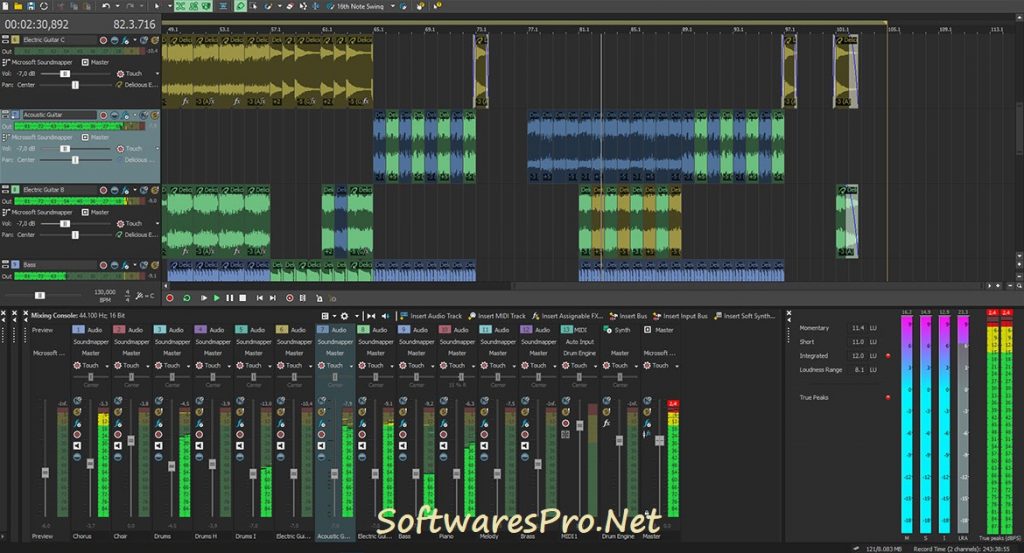The image size is (1024, 553).
Task: Open Touch automation dropdown on channel 1 Audio
Action: point(107,366)
